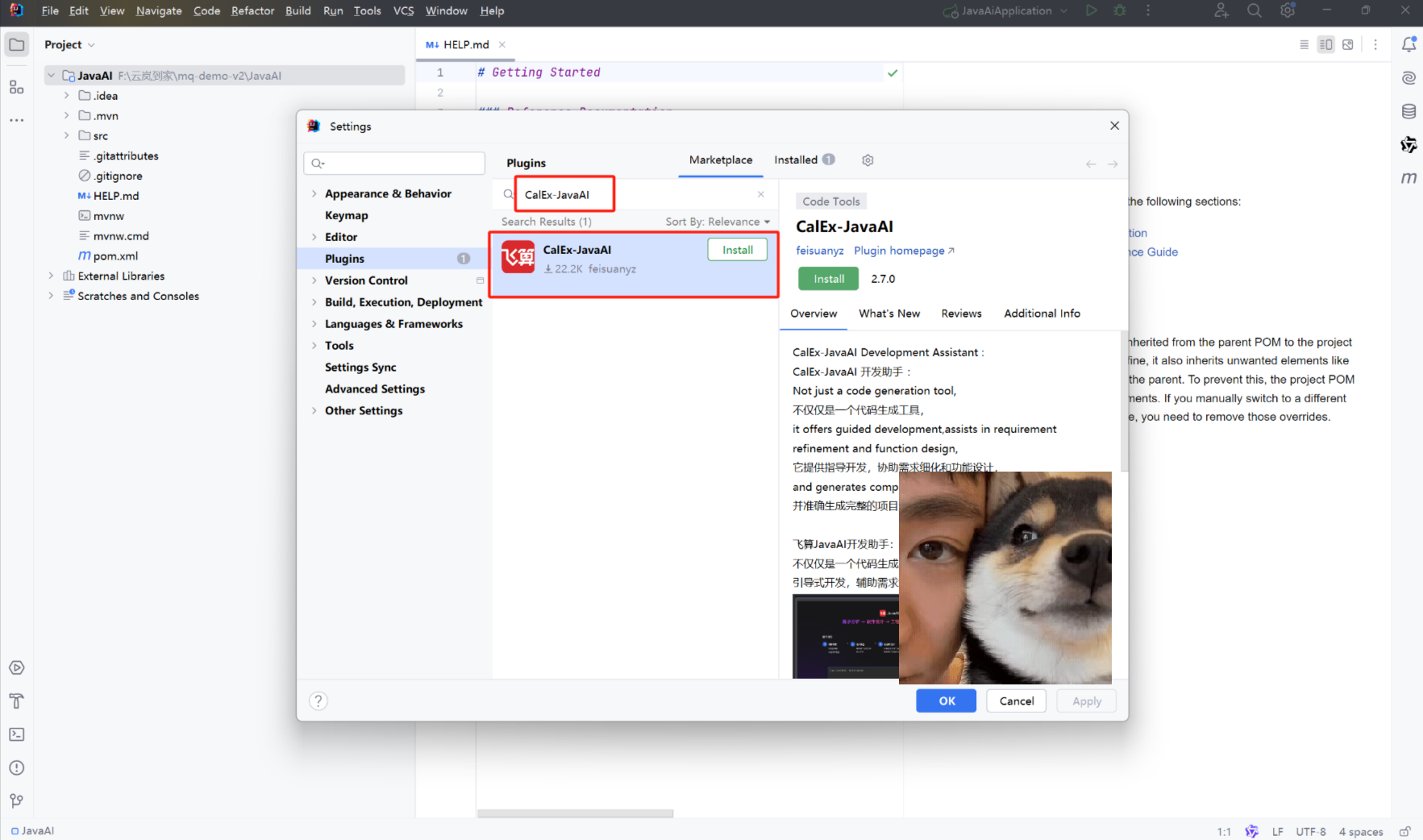The width and height of the screenshot is (1423, 840).
Task: Expand the Editor settings category
Action: point(314,237)
